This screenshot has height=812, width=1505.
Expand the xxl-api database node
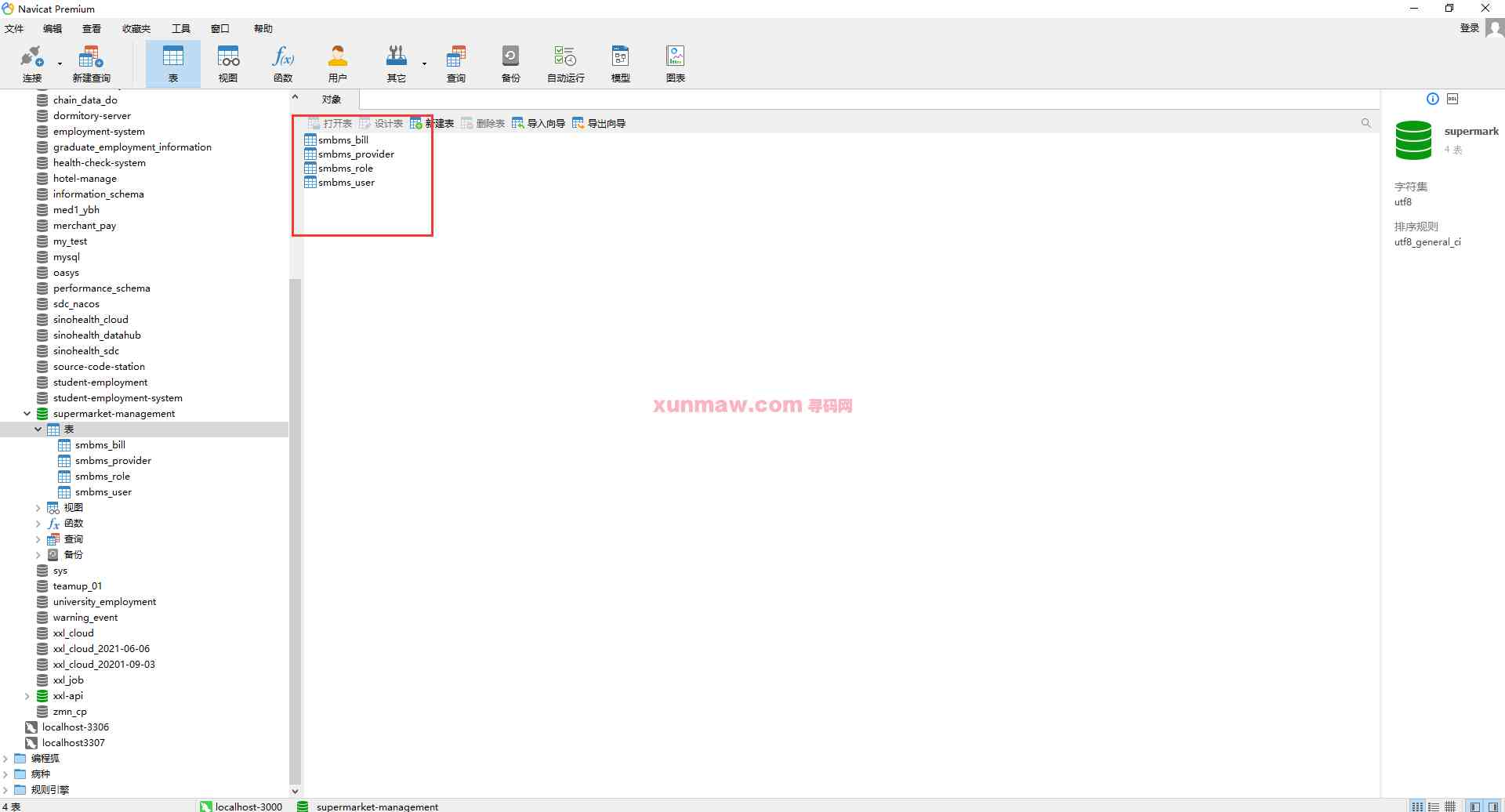27,695
